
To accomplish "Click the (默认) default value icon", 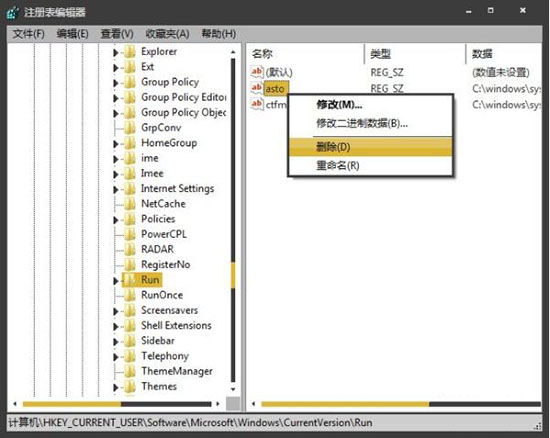I will point(257,72).
